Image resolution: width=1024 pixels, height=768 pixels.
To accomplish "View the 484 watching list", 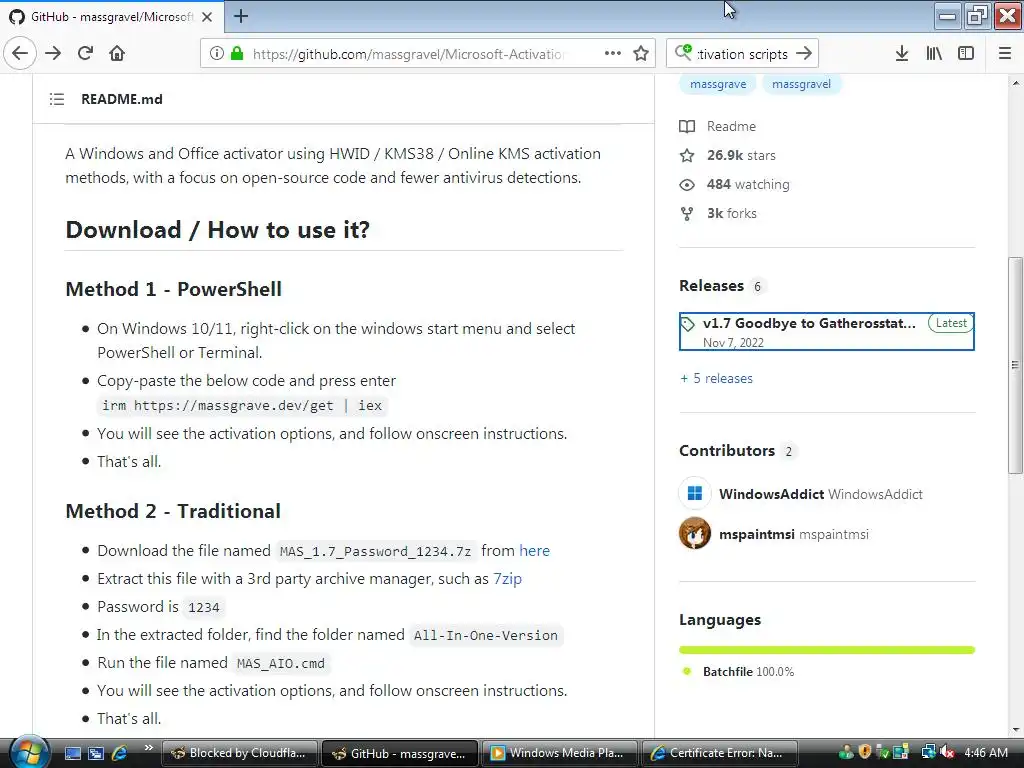I will (x=748, y=185).
